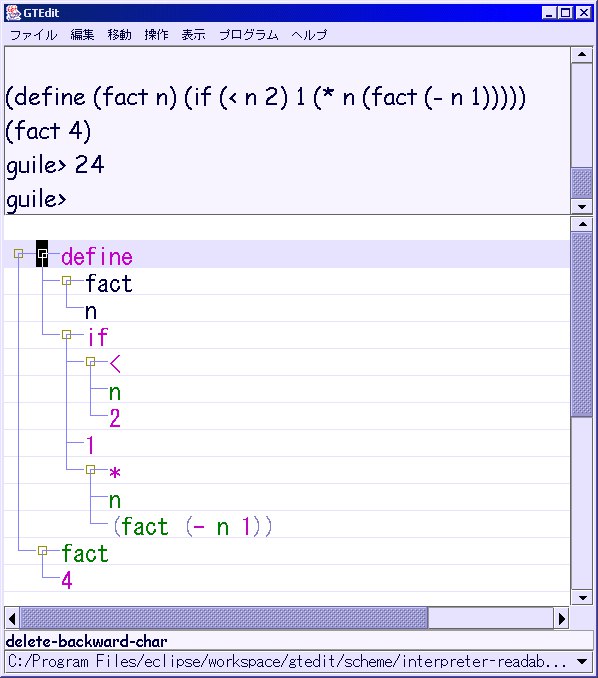Open the 表示 menu
The height and width of the screenshot is (678, 598).
click(193, 35)
